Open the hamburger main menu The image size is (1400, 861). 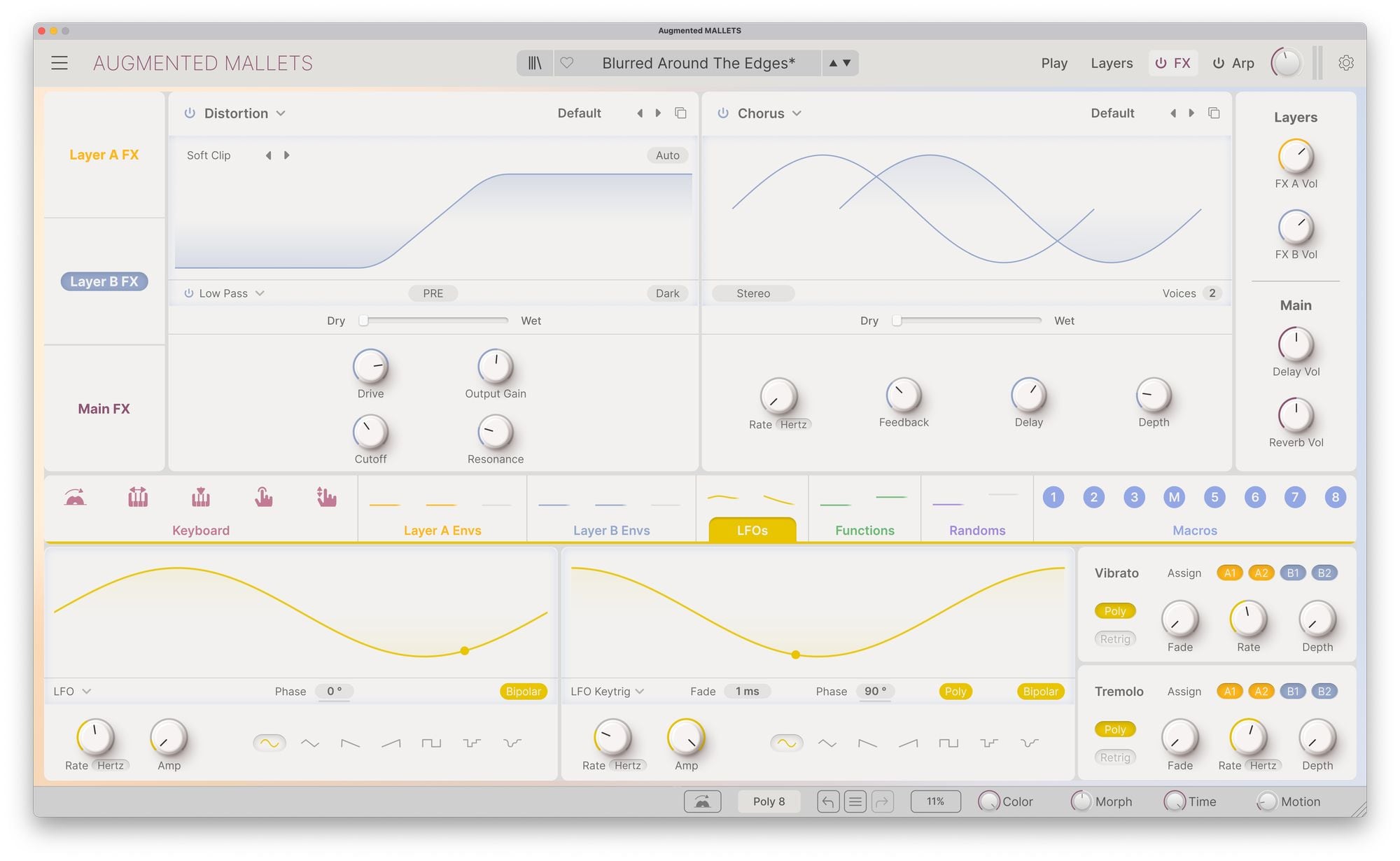(59, 63)
